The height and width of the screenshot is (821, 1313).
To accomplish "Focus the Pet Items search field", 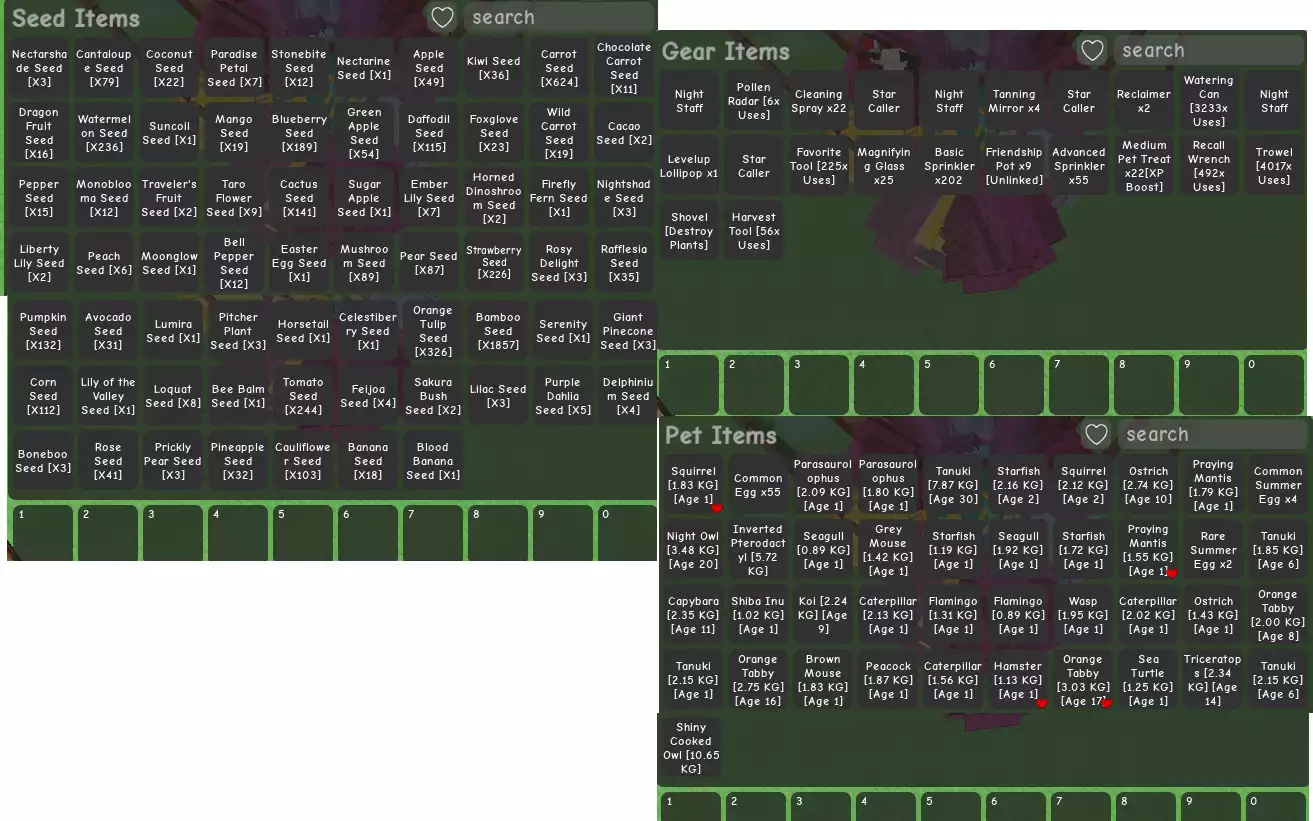I will [x=1211, y=435].
